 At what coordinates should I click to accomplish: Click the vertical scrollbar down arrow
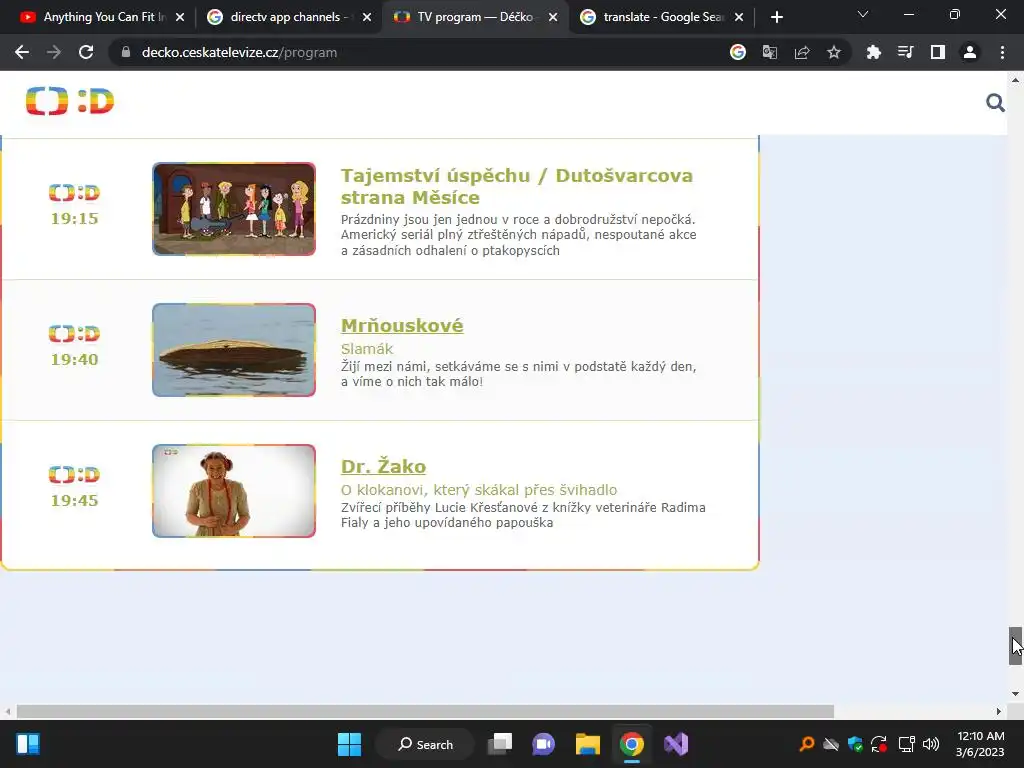coord(1015,694)
